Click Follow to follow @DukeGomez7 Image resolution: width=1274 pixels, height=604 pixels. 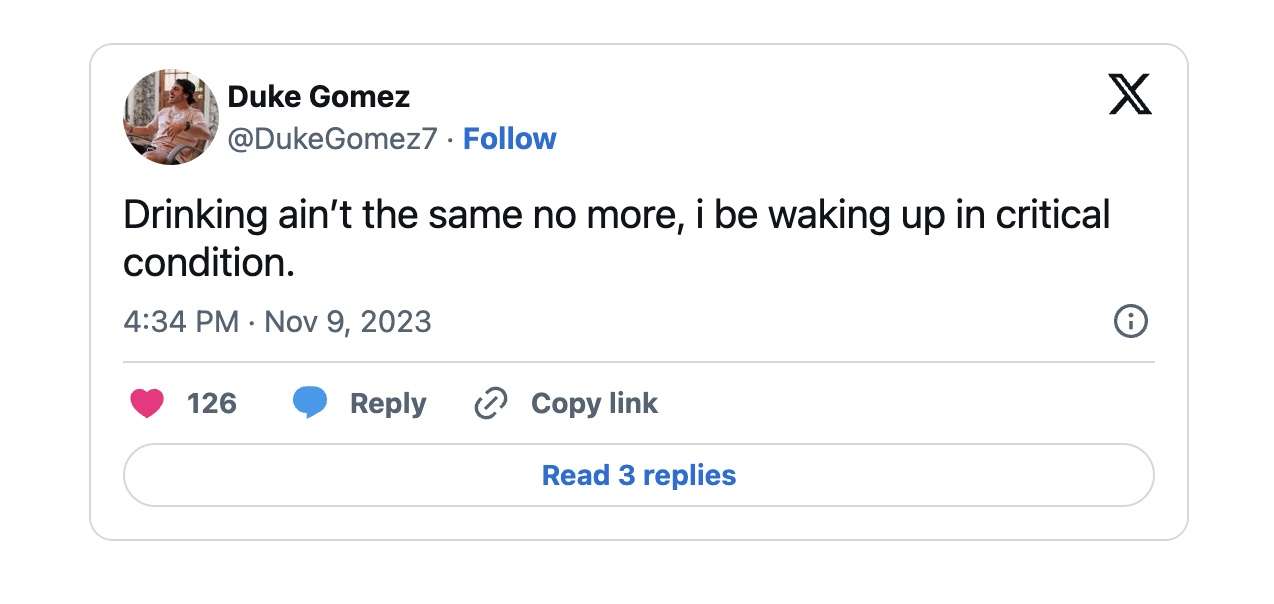coord(510,138)
